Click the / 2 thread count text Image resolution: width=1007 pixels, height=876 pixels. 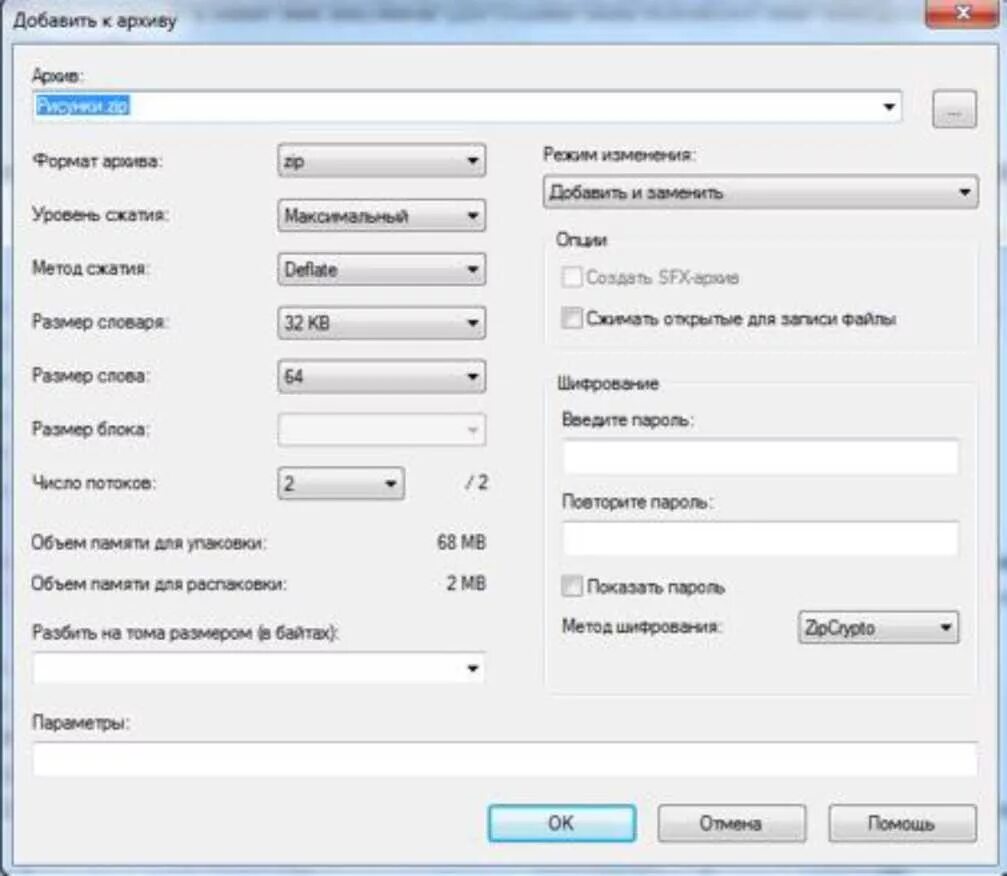(x=477, y=482)
